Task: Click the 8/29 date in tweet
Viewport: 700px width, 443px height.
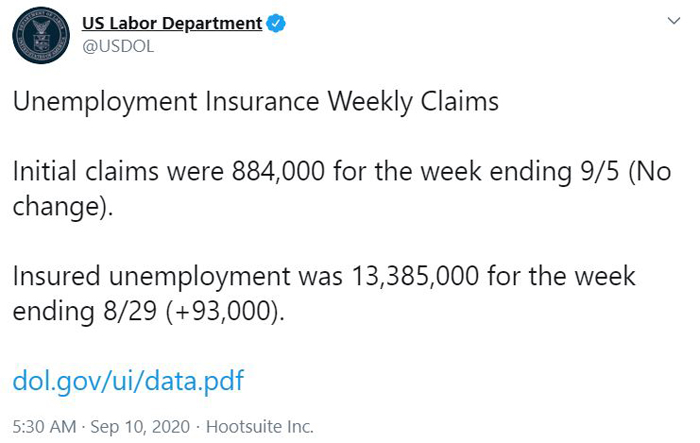Action: [130, 311]
